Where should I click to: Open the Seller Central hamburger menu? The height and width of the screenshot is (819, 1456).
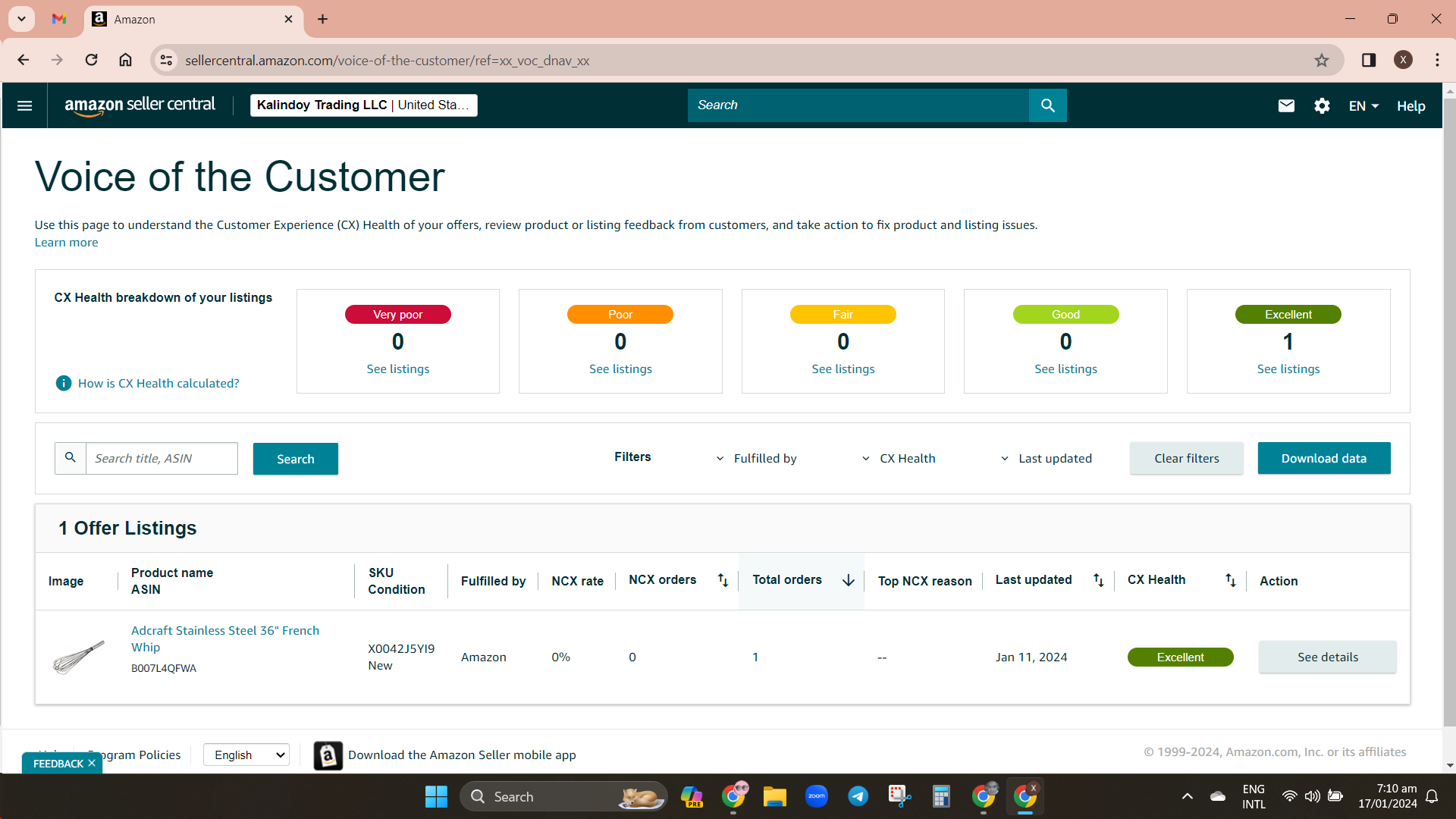point(24,105)
